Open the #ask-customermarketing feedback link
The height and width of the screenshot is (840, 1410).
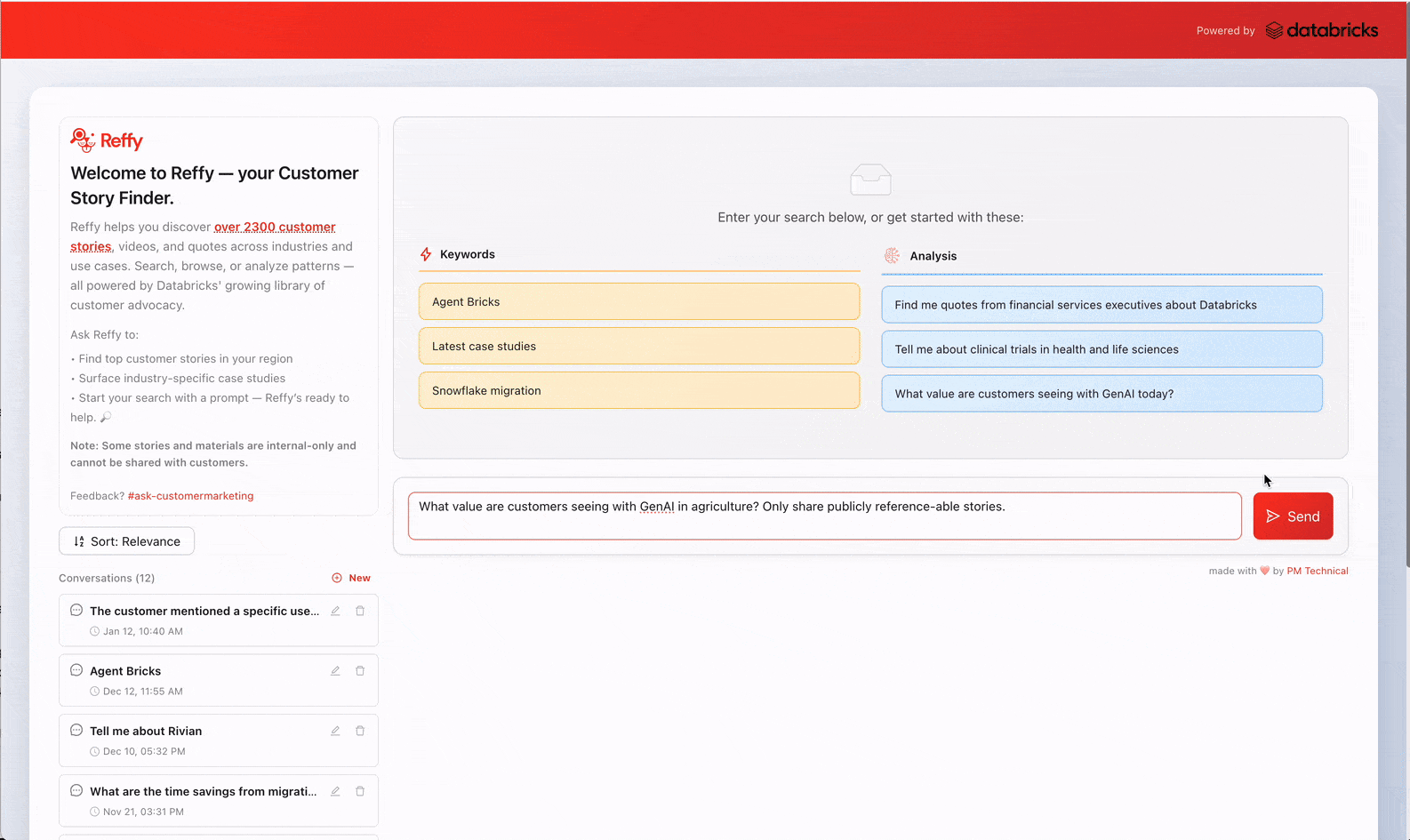190,496
